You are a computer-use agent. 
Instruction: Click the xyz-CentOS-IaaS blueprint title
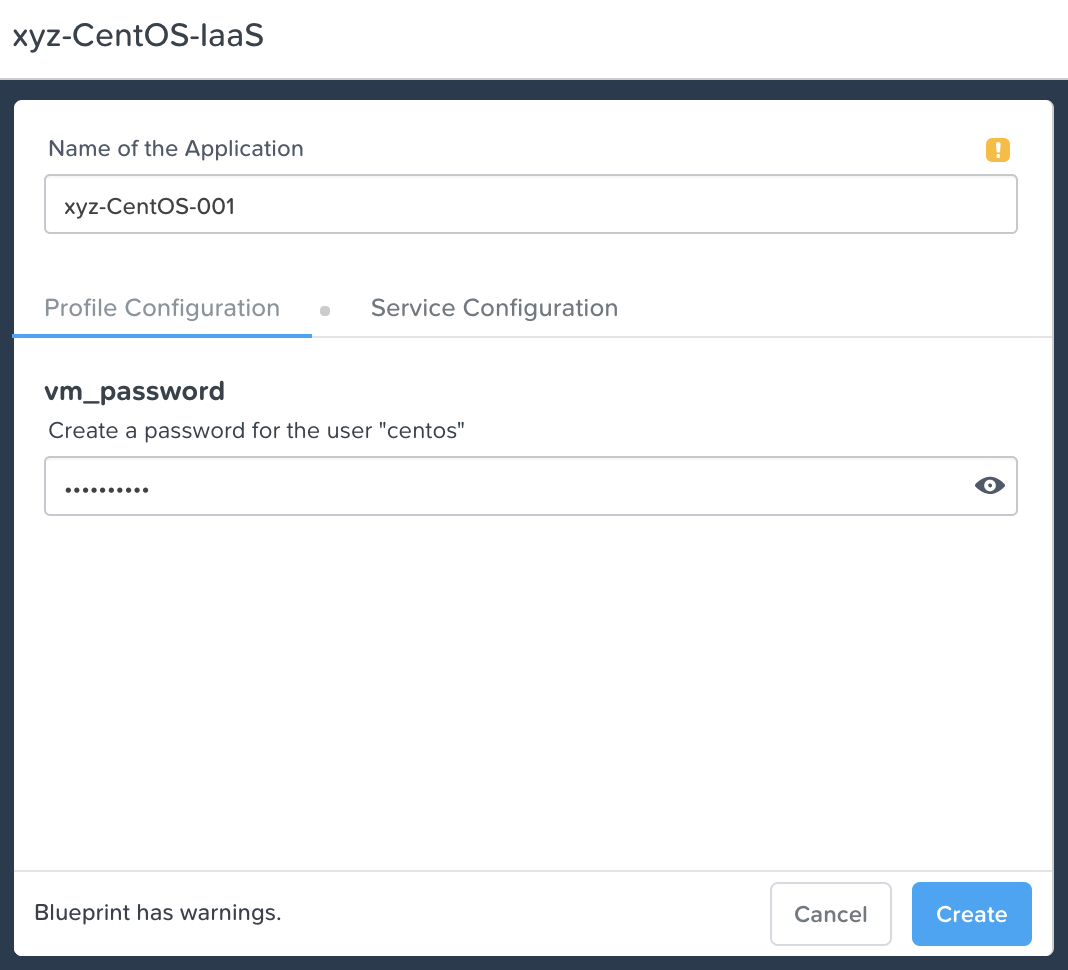pos(138,35)
